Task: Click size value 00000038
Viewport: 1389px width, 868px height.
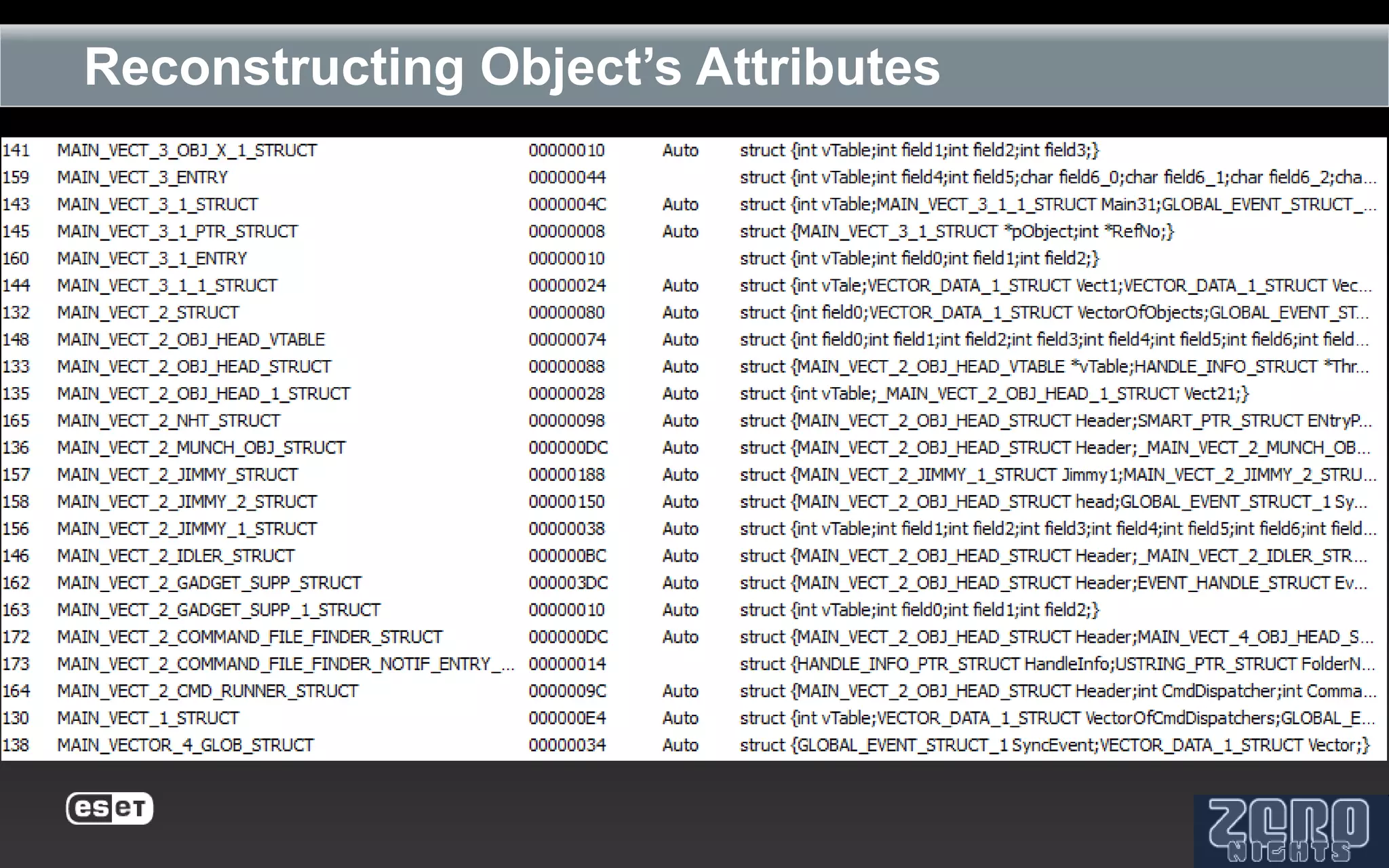Action: (x=567, y=528)
